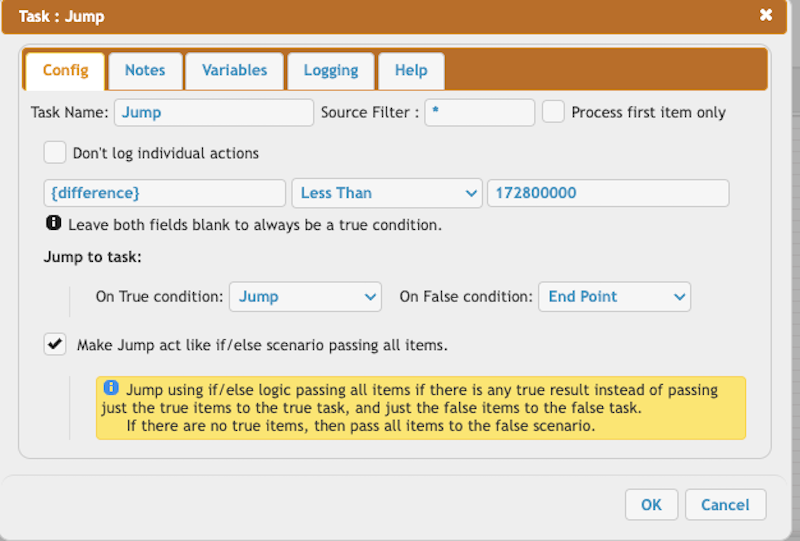Open the On False condition End Point dropdown
This screenshot has height=541, width=800.
pos(614,297)
